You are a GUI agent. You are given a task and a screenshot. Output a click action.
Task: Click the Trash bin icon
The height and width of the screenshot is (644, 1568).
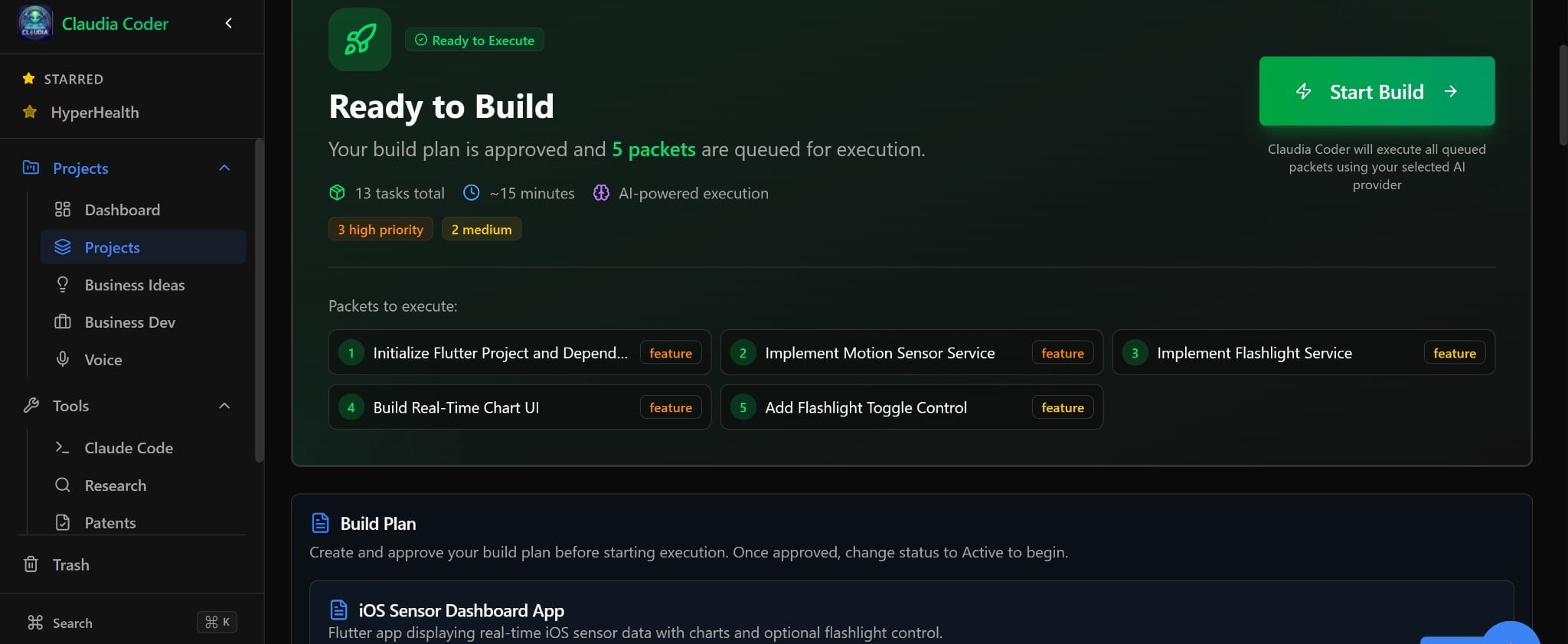tap(31, 564)
